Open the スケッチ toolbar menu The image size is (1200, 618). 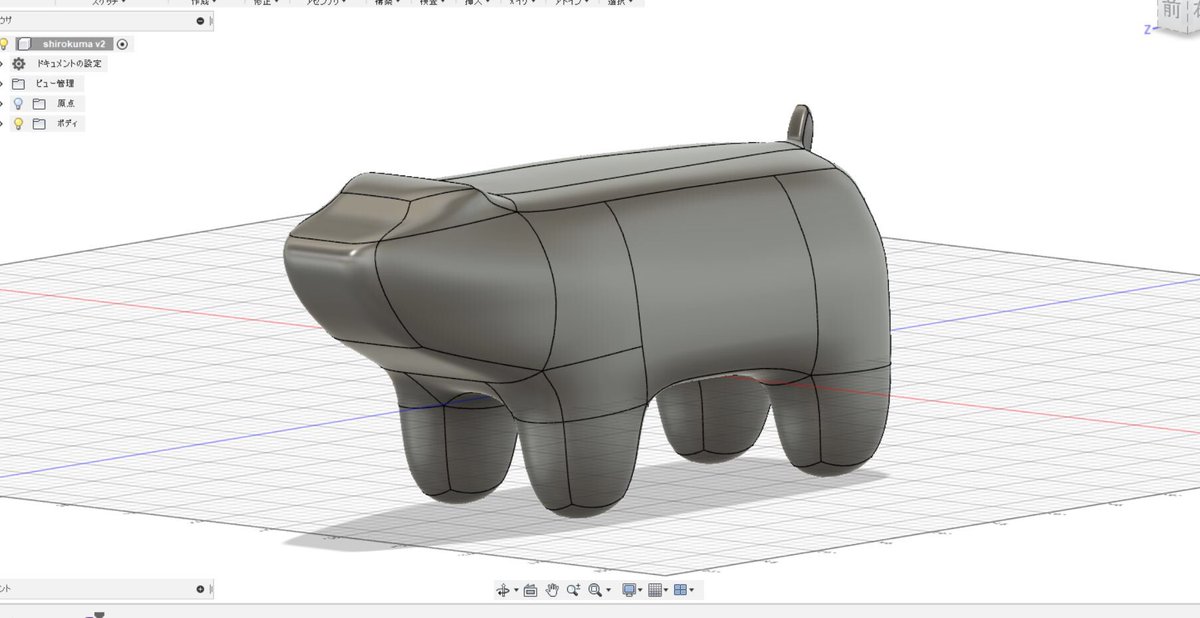pos(108,3)
